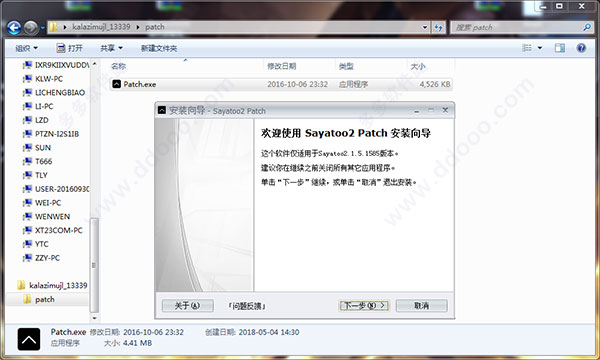The width and height of the screenshot is (600, 360).
Task: Open address bar history dropdown arrow
Action: 425,27
